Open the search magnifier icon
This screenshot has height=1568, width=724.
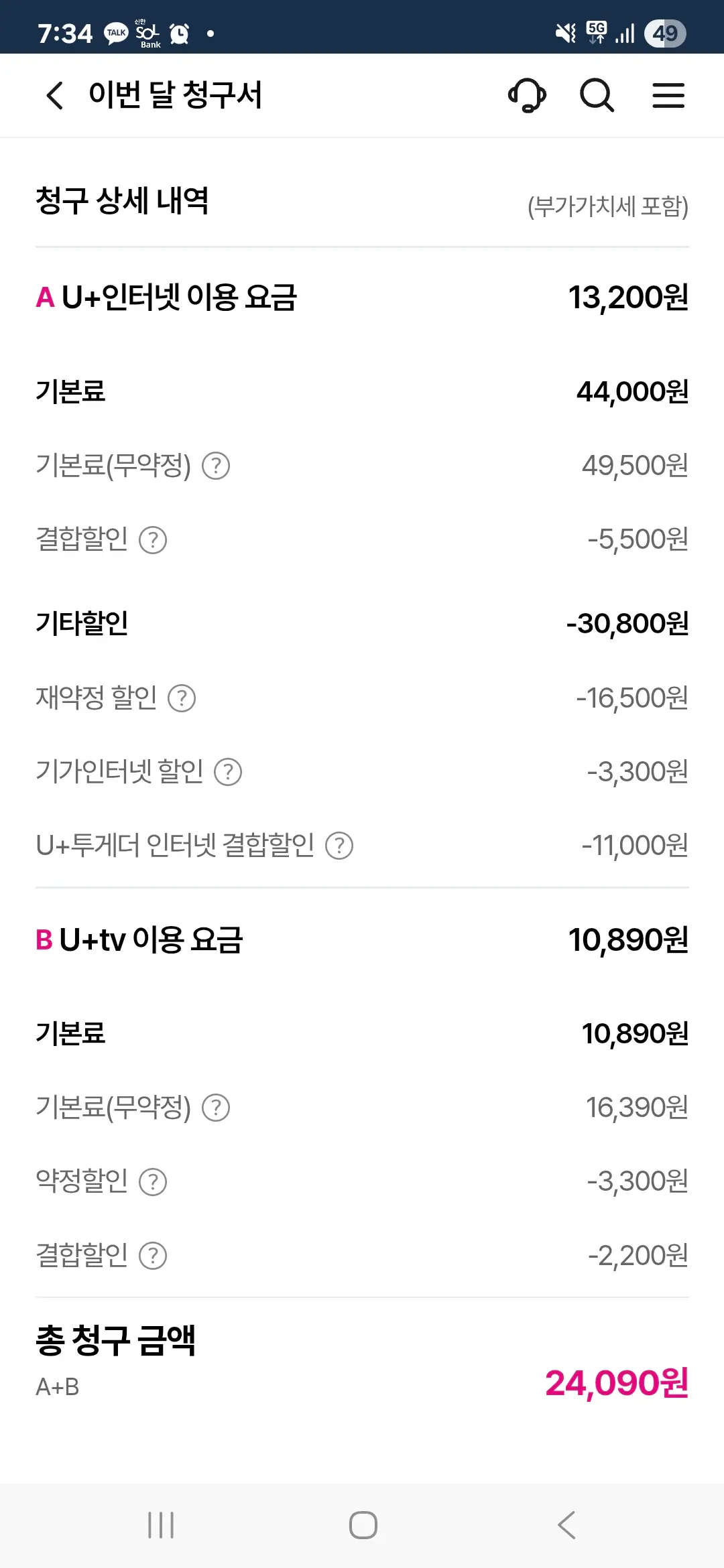pos(597,95)
